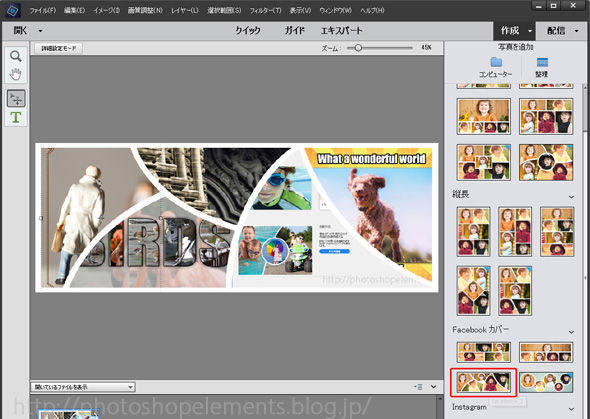Screen dimensions: 590x419
Task: Adjust the ズーム zoom slider handle
Action: tap(358, 48)
